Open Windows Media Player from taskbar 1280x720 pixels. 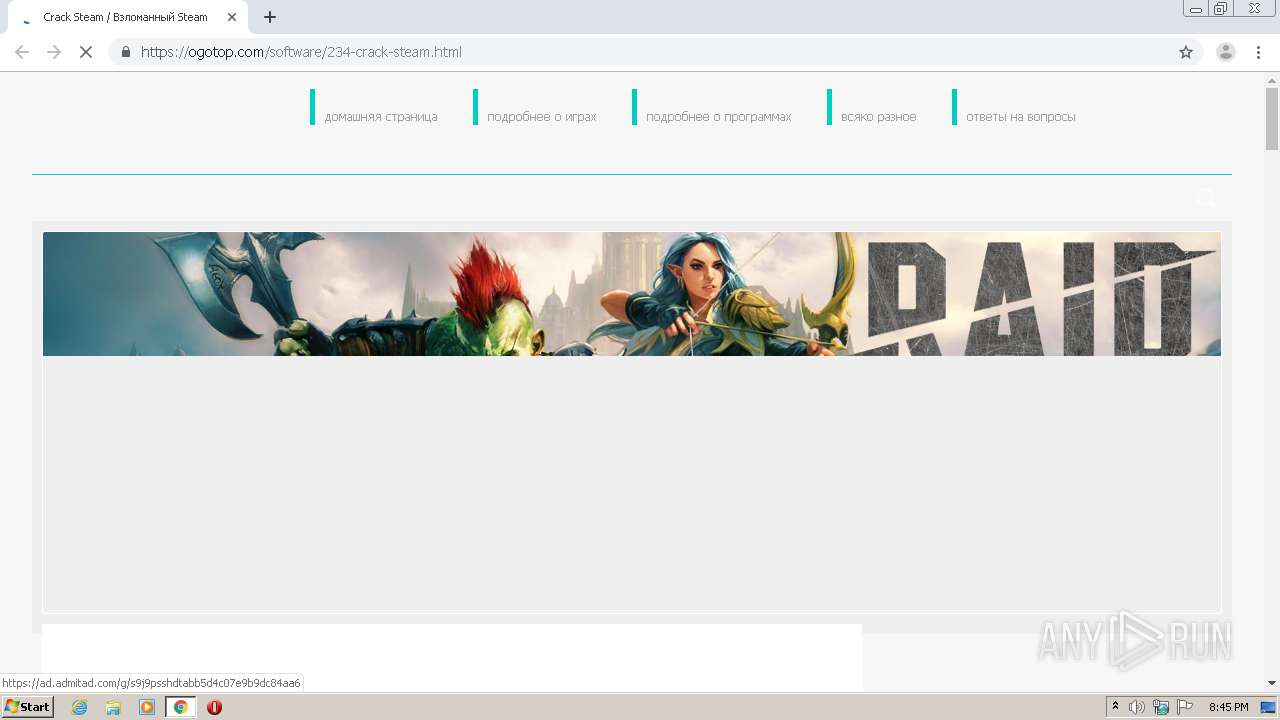pyautogui.click(x=147, y=707)
